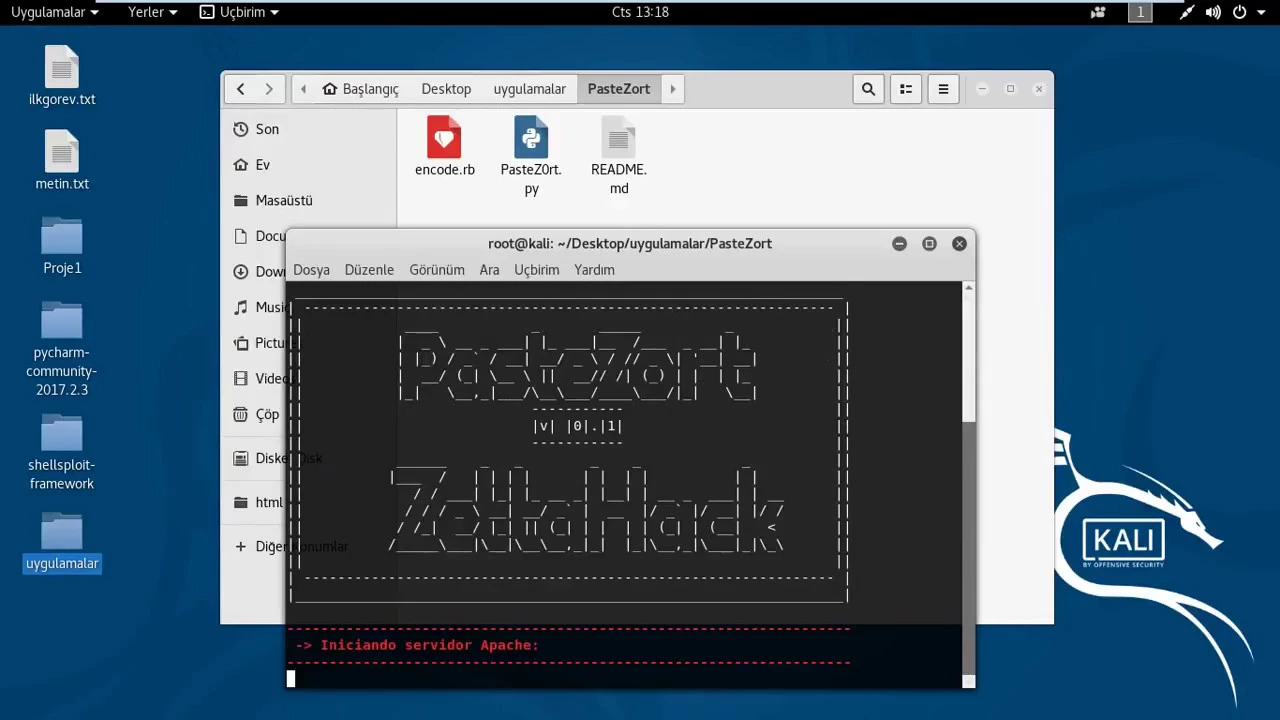Click the screen recorder camera icon in top bar
Image resolution: width=1280 pixels, height=720 pixels.
(1099, 12)
